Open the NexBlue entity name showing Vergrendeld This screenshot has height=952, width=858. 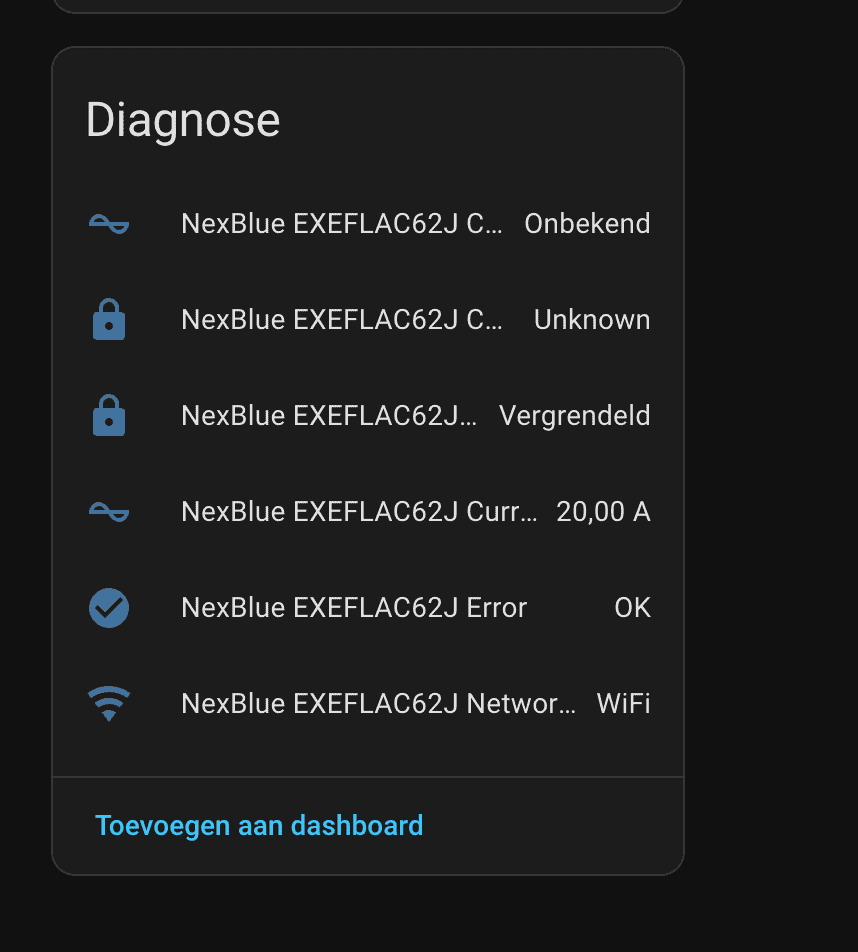click(x=329, y=416)
